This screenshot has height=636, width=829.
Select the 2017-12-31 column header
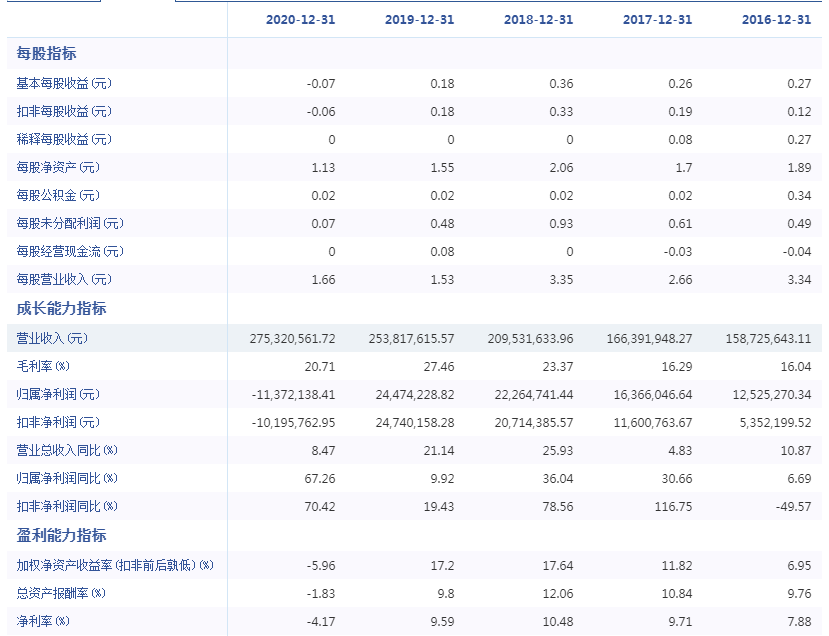[657, 20]
